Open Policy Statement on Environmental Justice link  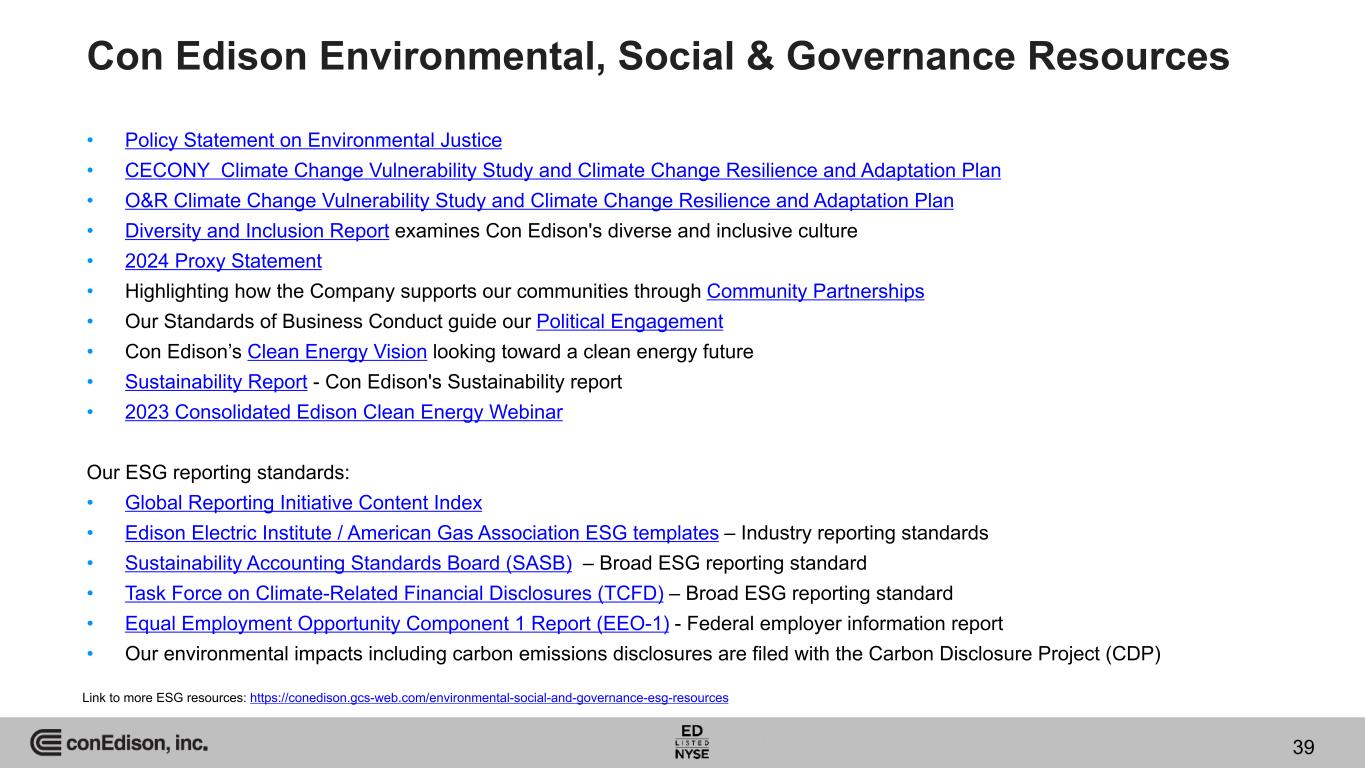[x=313, y=140]
